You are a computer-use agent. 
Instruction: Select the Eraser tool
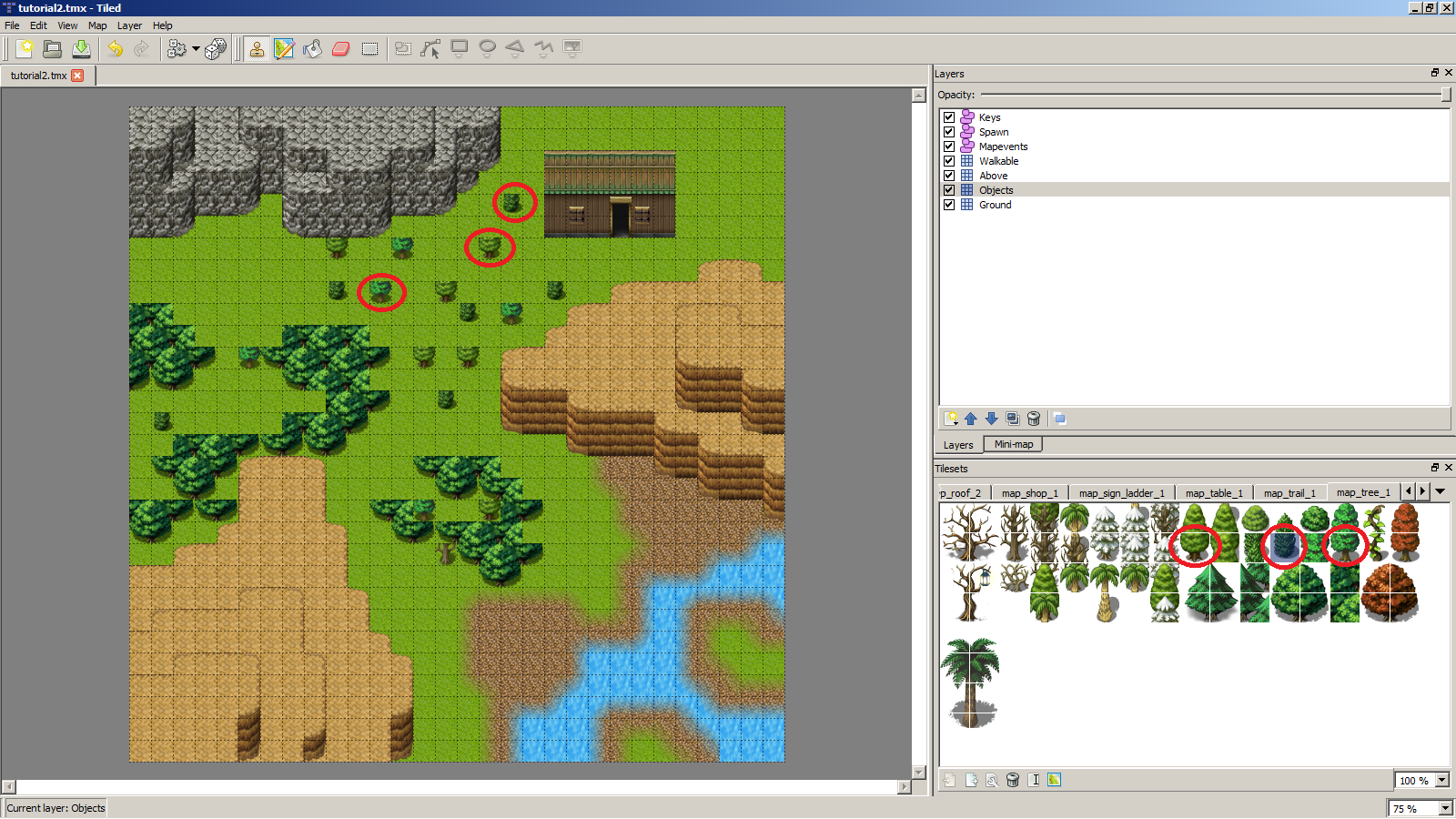(x=341, y=49)
